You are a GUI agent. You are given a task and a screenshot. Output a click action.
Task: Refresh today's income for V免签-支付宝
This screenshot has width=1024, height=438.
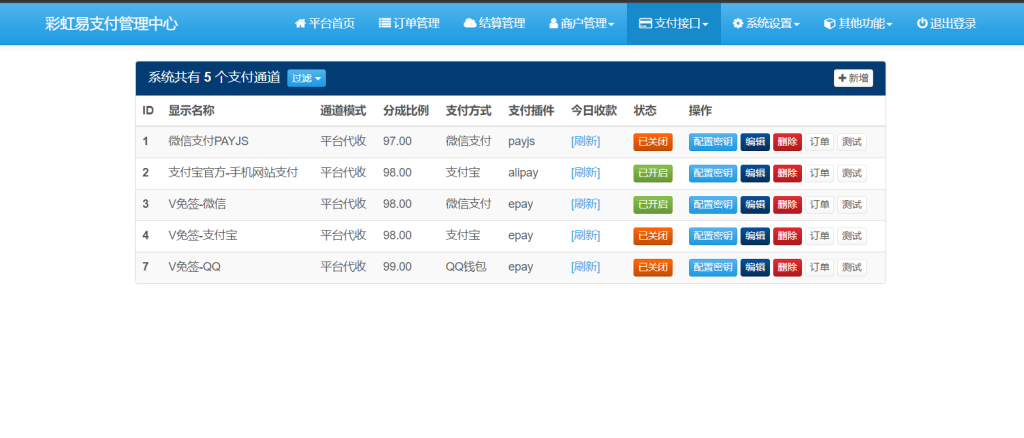pos(585,236)
